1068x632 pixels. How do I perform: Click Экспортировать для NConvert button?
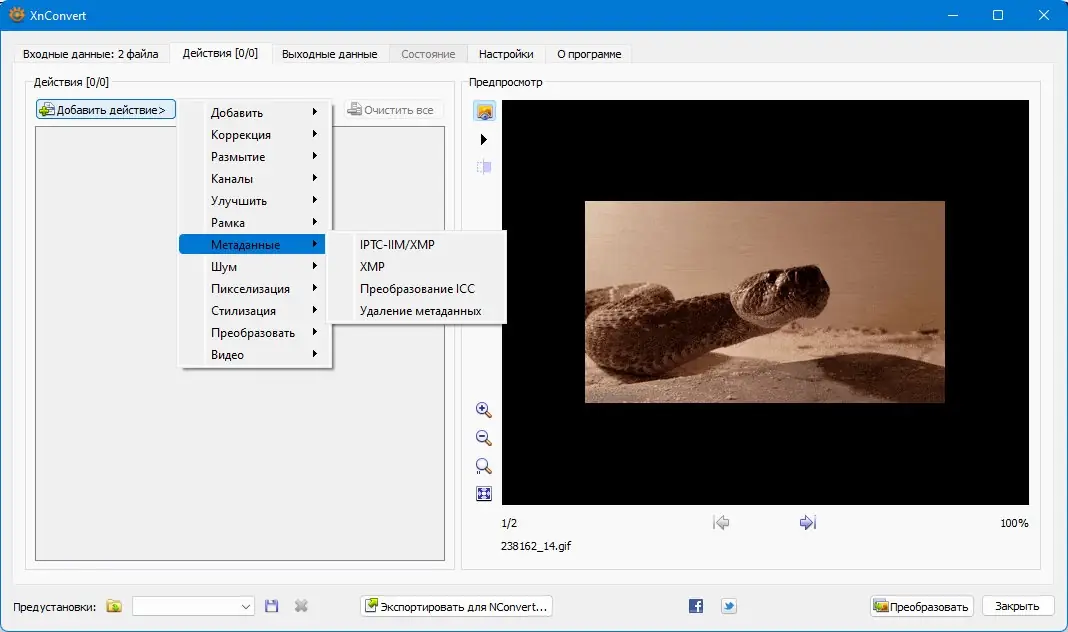click(456, 606)
